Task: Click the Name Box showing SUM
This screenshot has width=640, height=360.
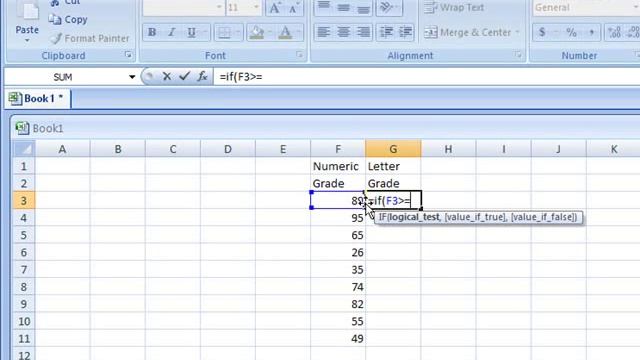Action: [x=63, y=77]
